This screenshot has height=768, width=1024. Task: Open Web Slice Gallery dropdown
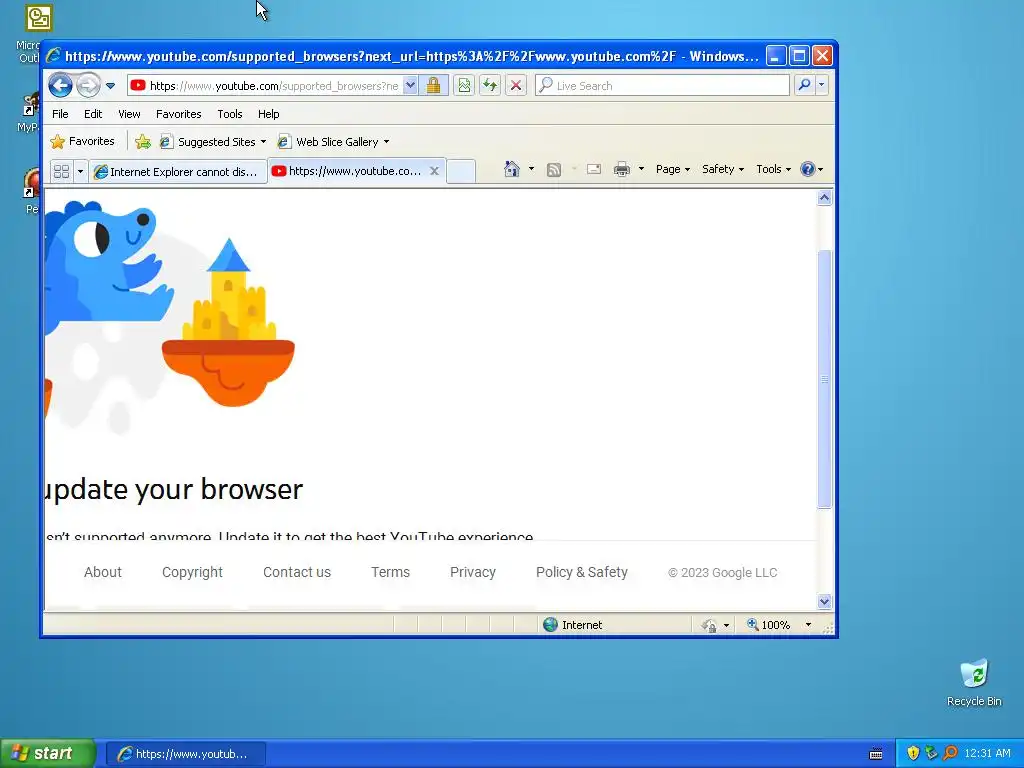tap(333, 142)
